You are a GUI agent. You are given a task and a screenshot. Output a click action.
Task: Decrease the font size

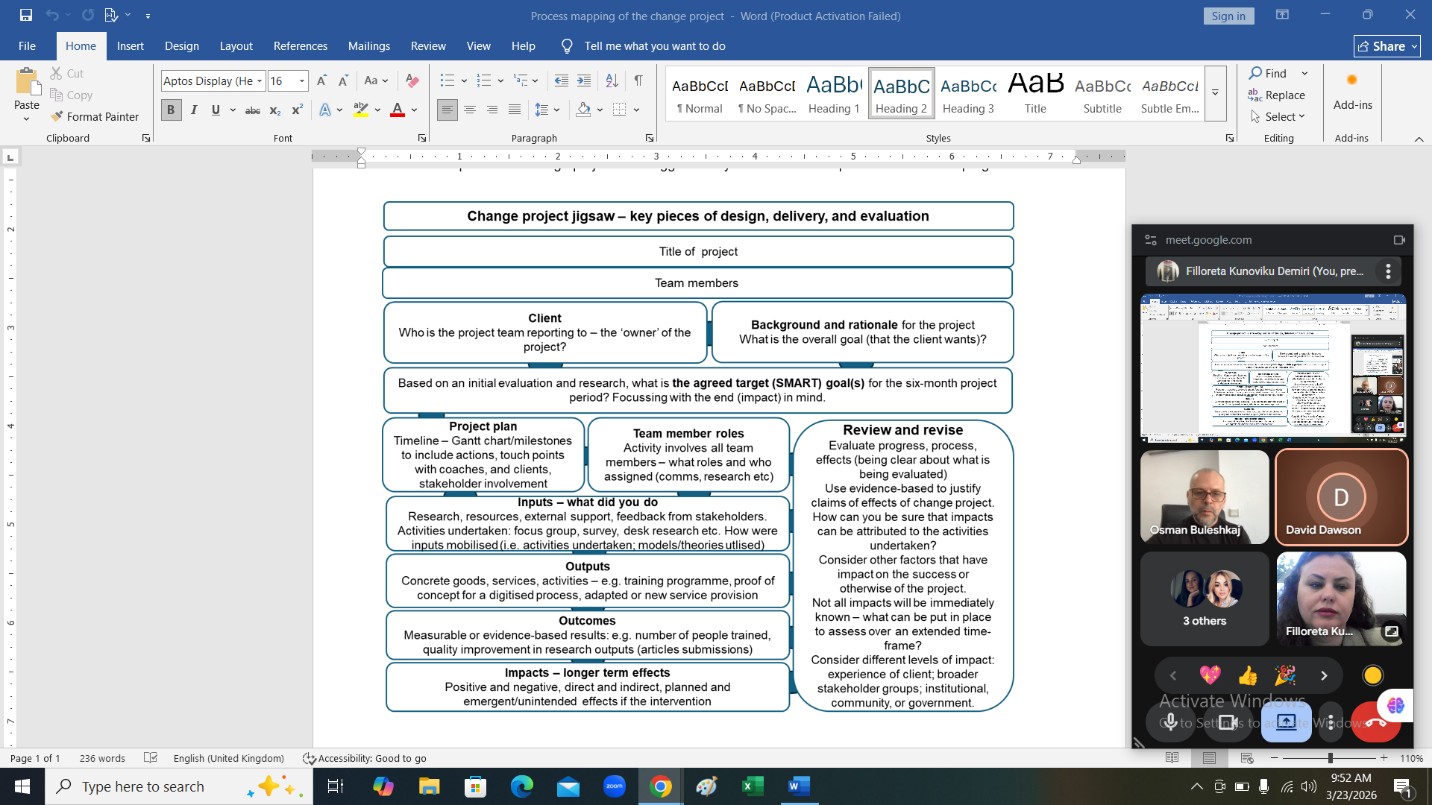coord(342,81)
